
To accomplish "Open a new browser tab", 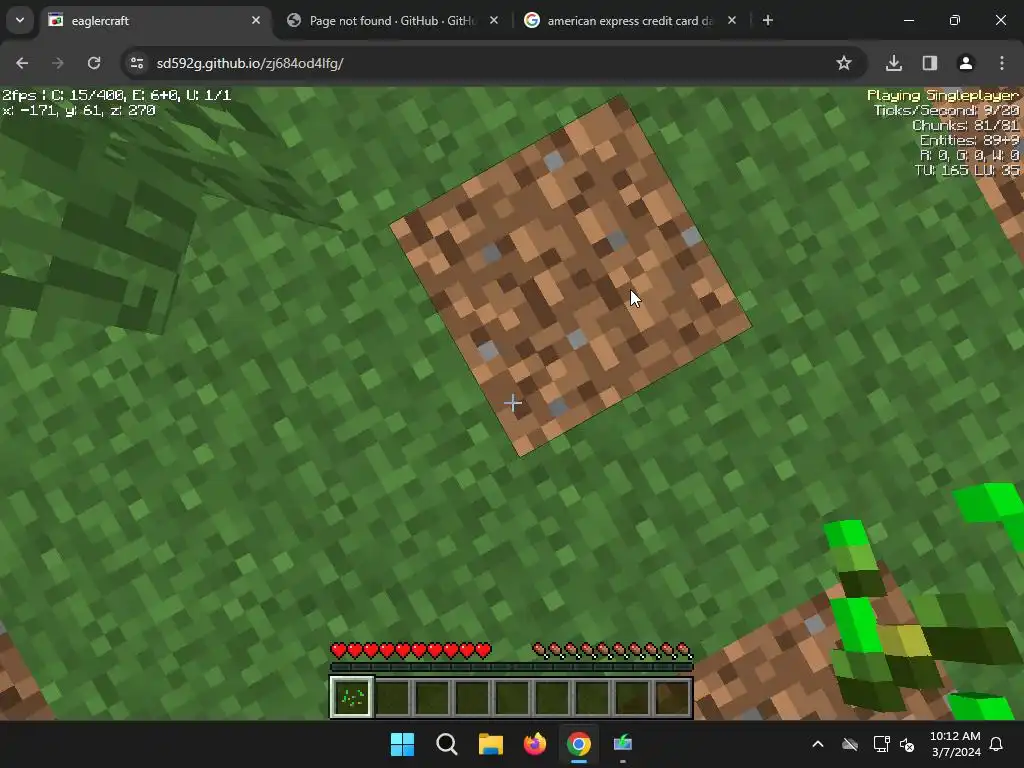I will click(x=767, y=20).
